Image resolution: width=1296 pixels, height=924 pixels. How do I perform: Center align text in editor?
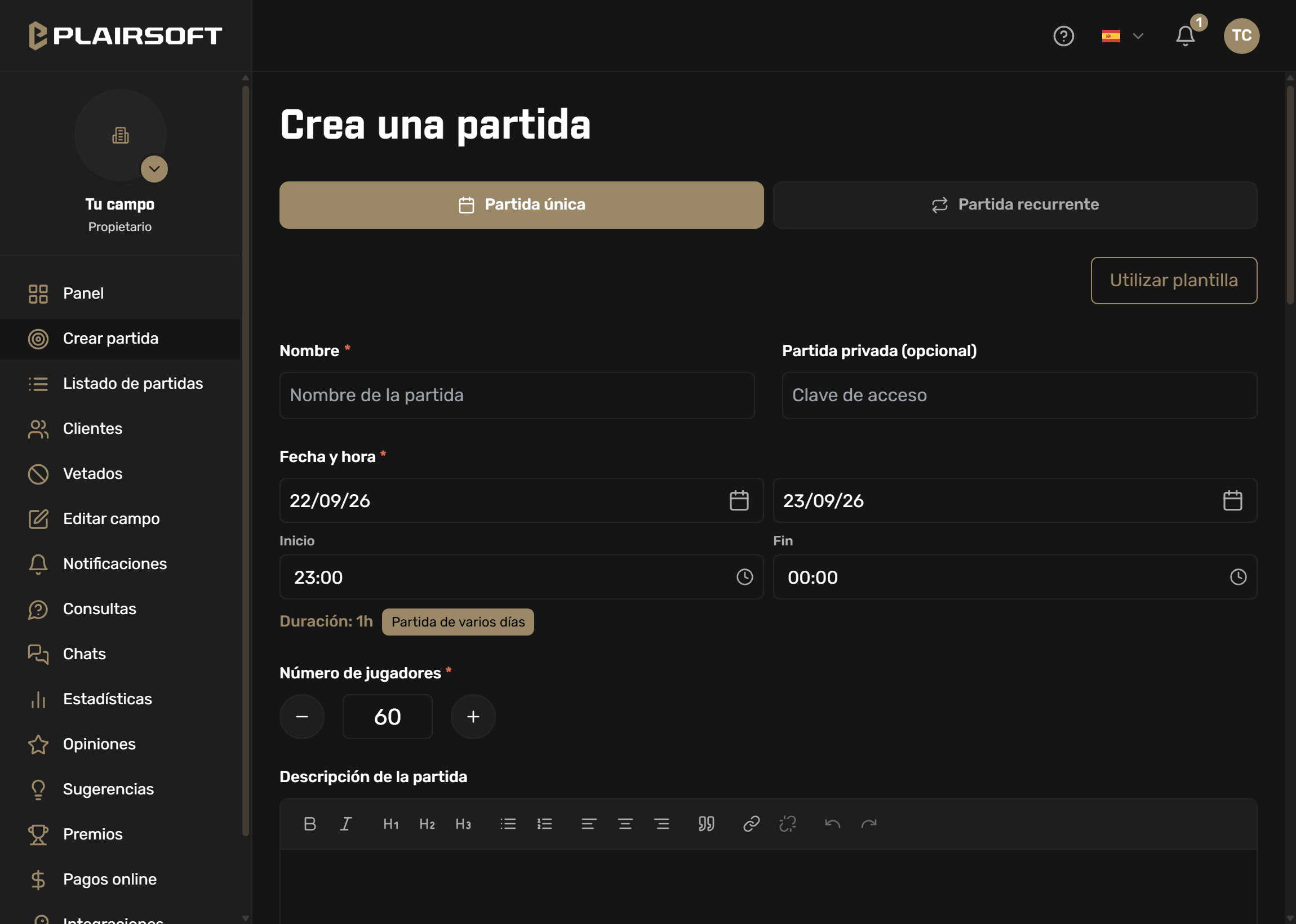625,824
